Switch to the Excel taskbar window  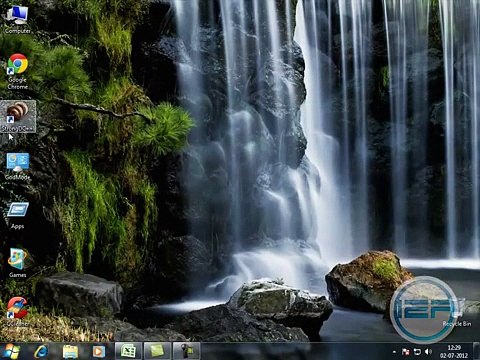point(128,351)
